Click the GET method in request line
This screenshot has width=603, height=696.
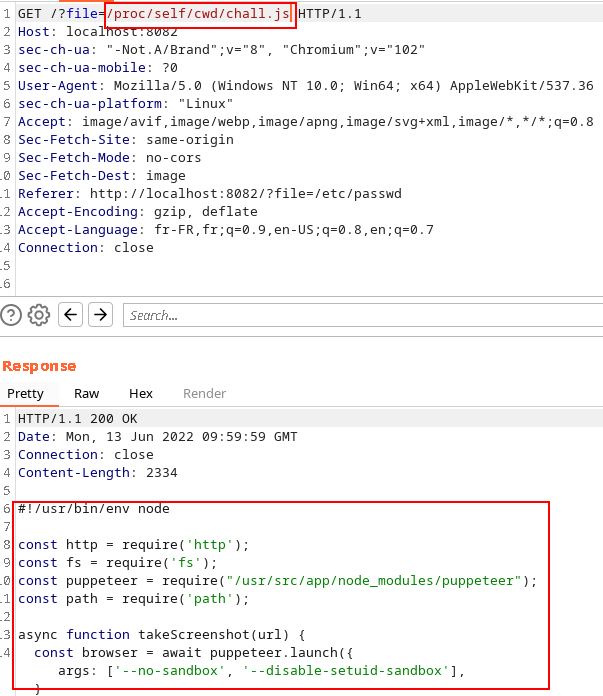[30, 14]
